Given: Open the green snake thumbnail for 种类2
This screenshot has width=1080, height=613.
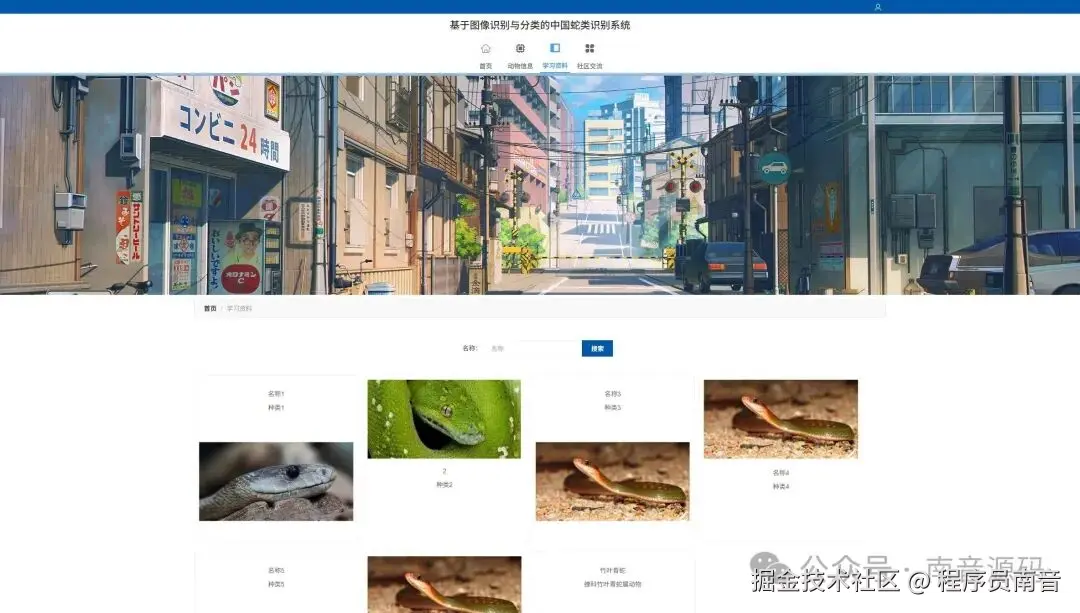Looking at the screenshot, I should coord(443,420).
